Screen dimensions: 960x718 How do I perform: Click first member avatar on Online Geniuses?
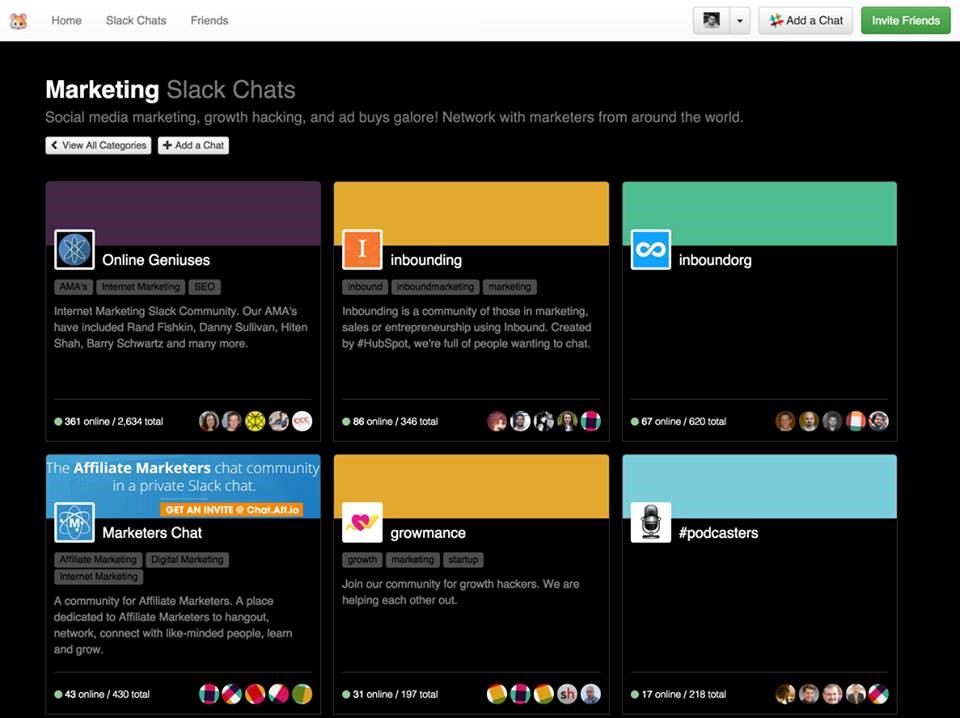click(x=209, y=421)
